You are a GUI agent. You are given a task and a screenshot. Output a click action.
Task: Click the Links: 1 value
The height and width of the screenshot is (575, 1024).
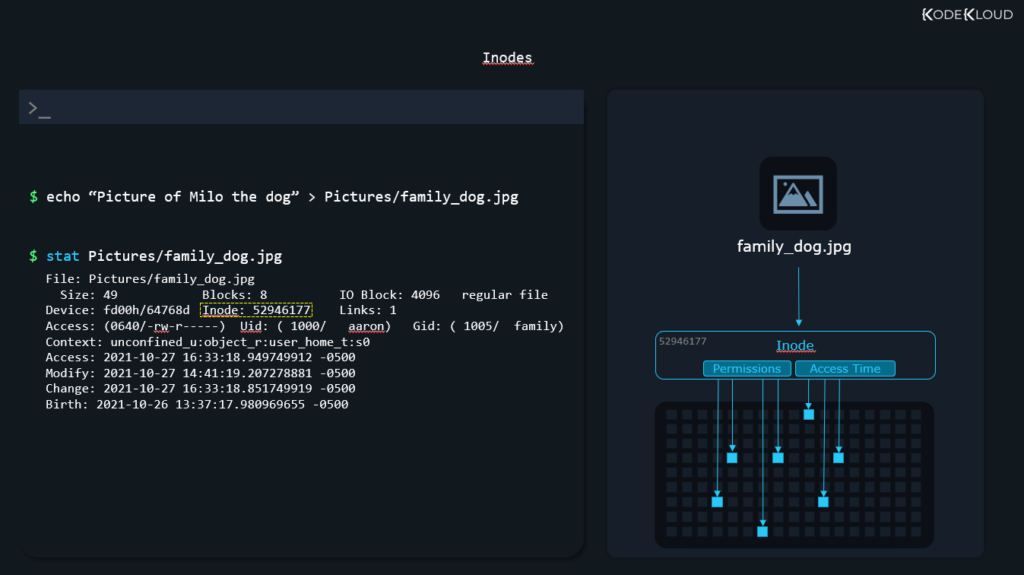pos(368,310)
